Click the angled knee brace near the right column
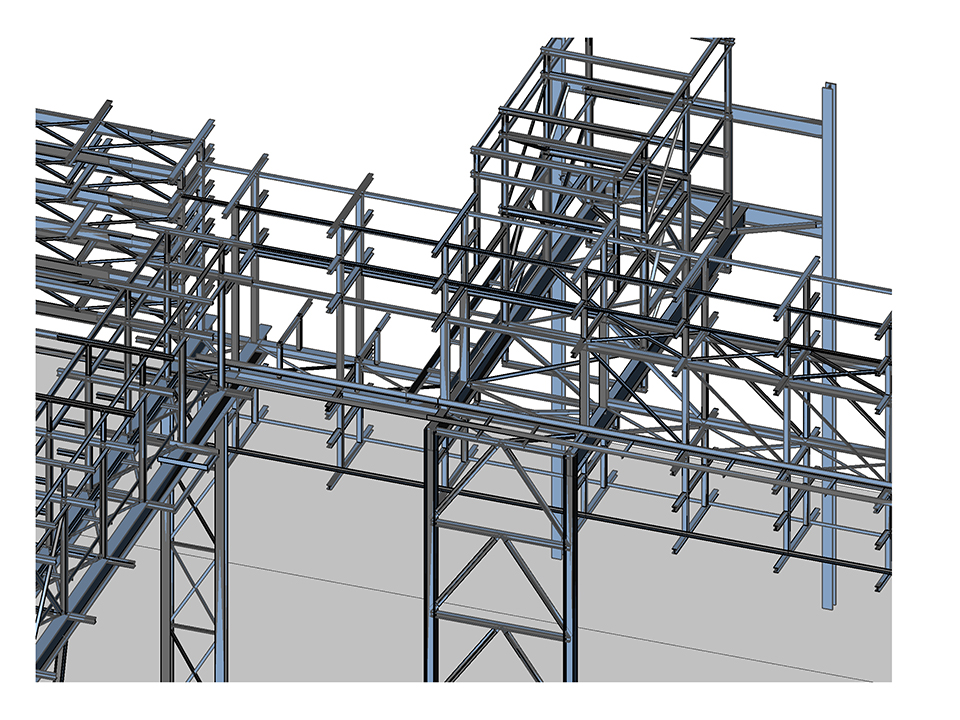 [x=780, y=228]
